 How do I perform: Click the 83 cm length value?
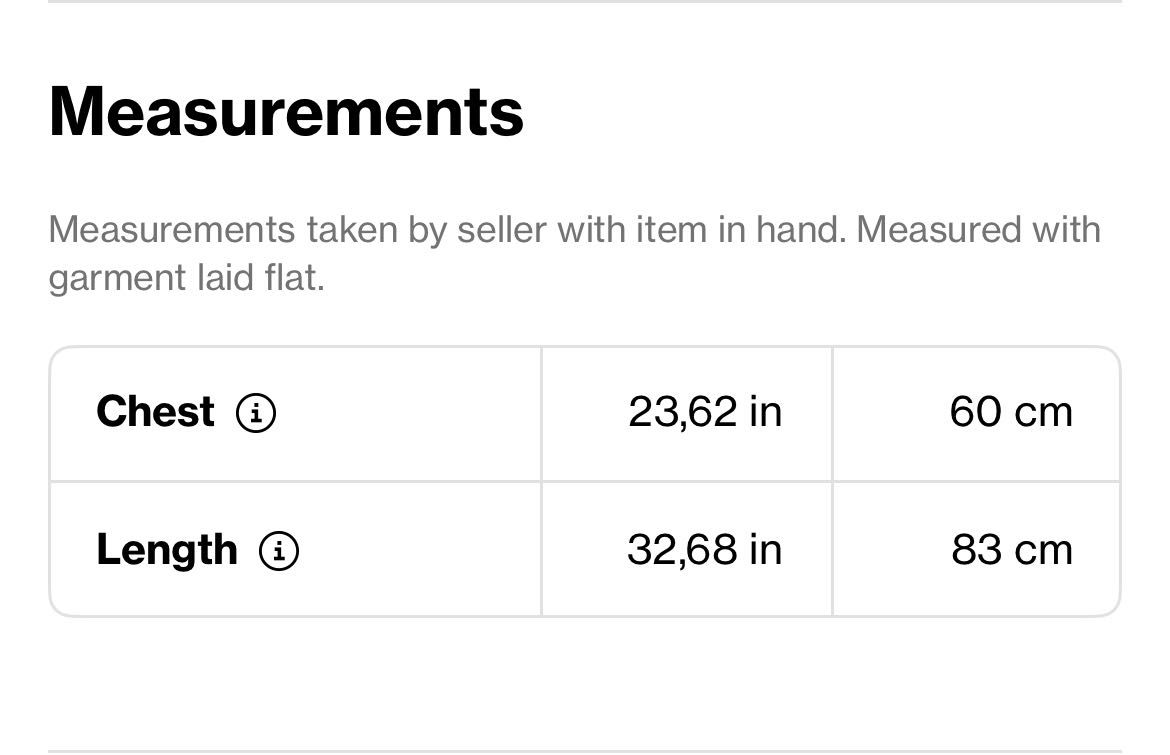tap(1012, 550)
